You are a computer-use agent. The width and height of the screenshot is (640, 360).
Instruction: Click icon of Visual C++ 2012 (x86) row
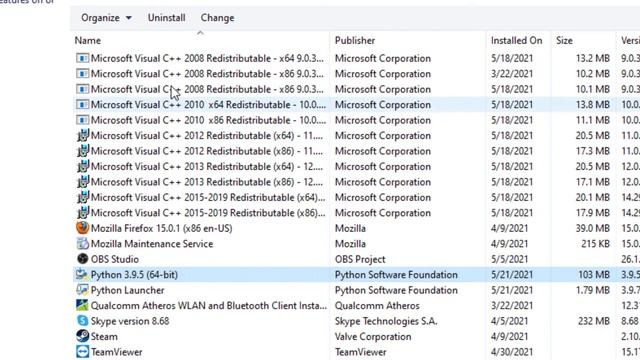[83, 151]
